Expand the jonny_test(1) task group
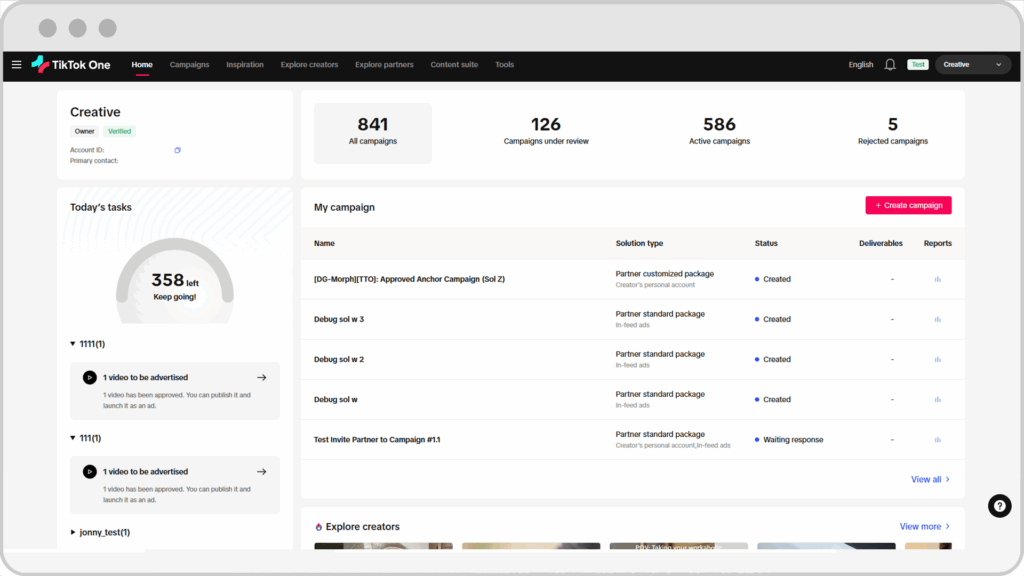Image resolution: width=1024 pixels, height=576 pixels. coord(73,532)
